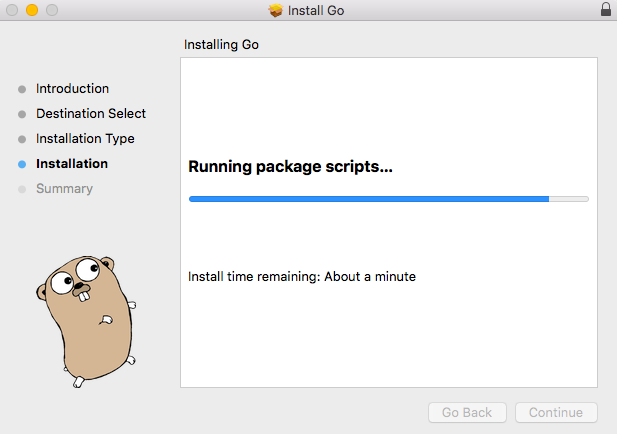Click the 'Installing Go' heading

[x=221, y=44]
